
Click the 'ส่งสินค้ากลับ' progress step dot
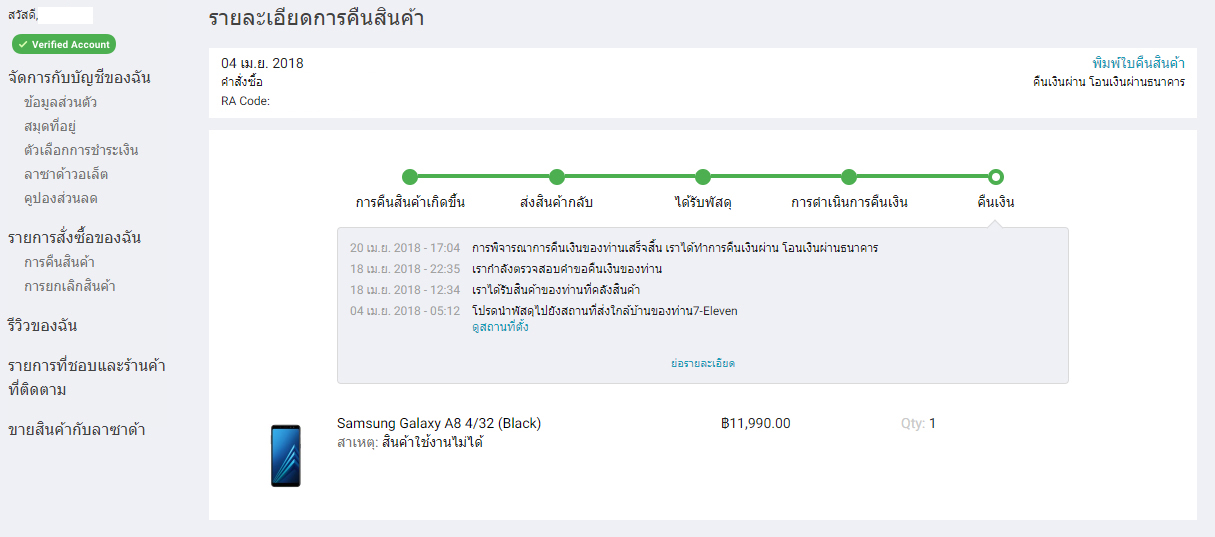click(x=557, y=177)
